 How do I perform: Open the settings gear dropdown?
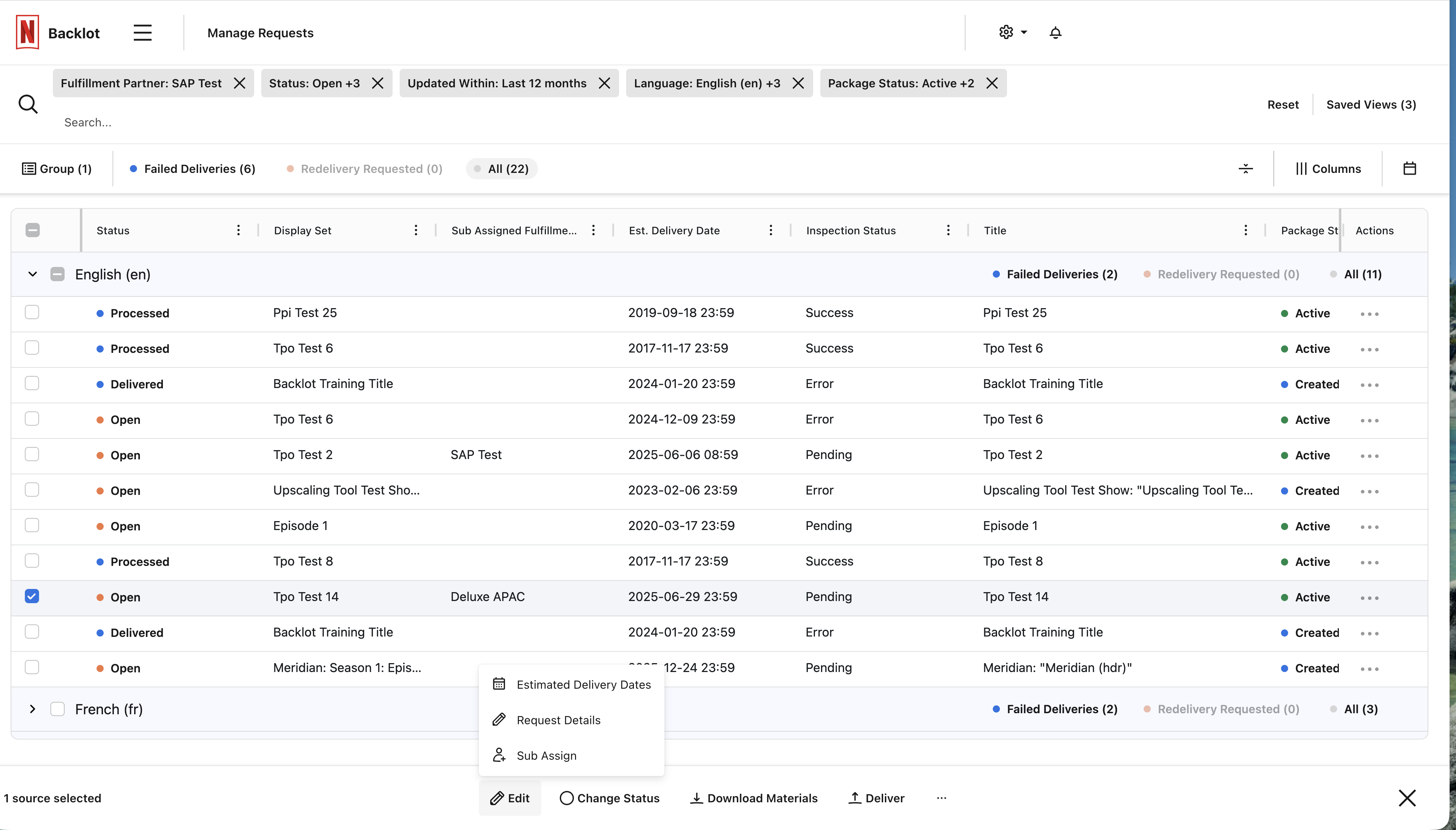click(1012, 33)
